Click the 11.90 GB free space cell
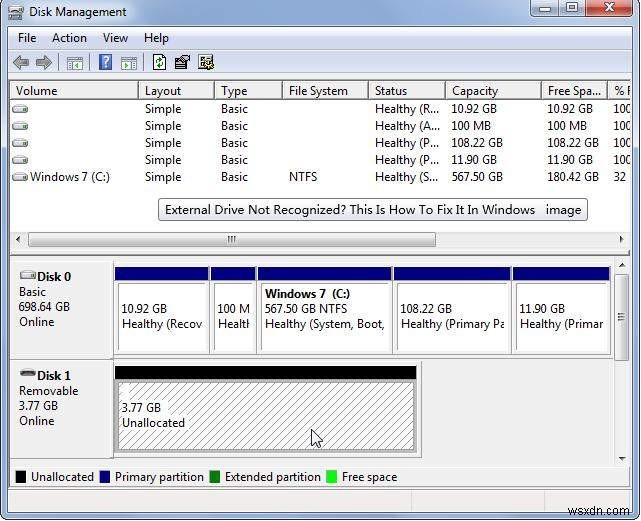 [x=570, y=160]
